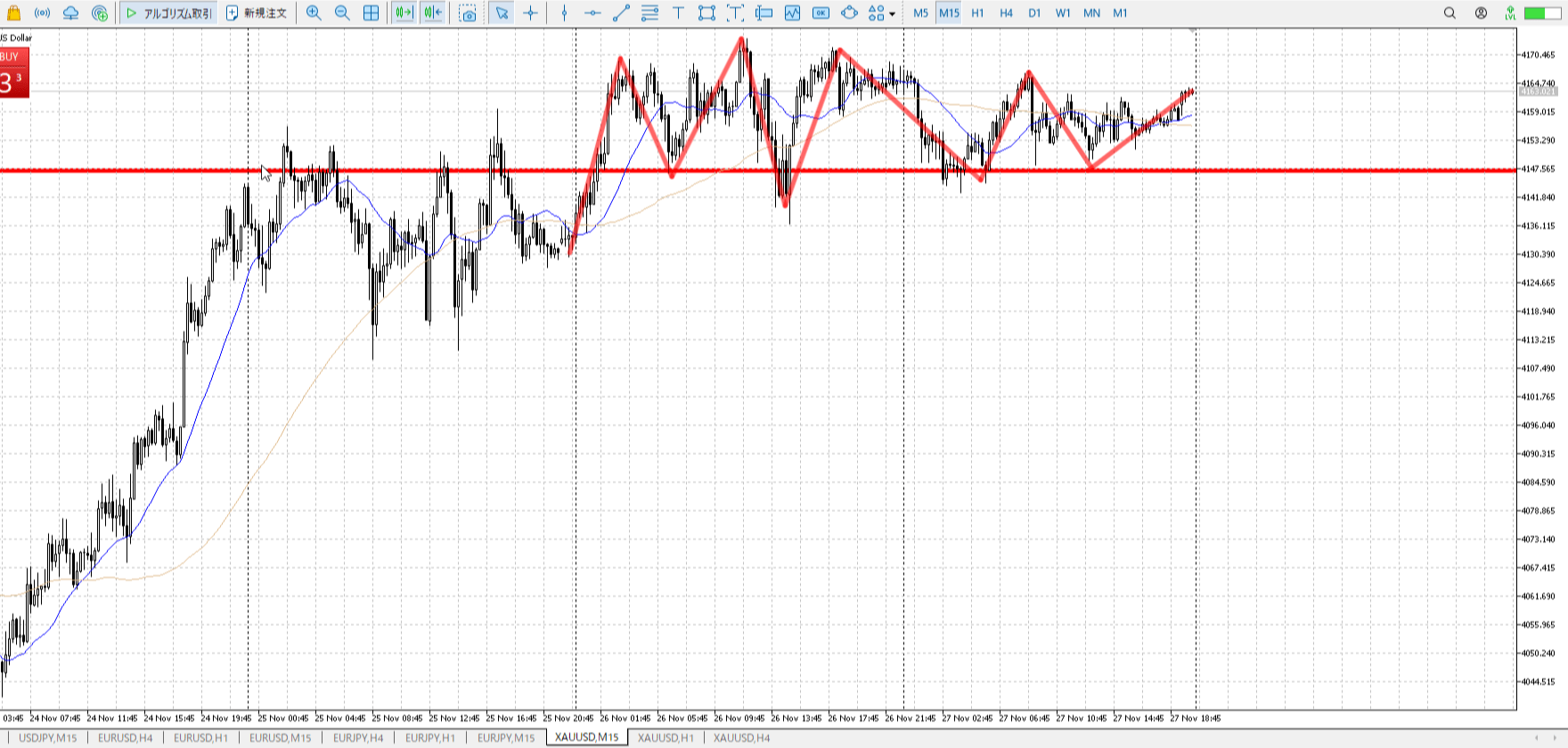
Task: Toggle chart auto-scroll to latest bar
Action: click(404, 13)
